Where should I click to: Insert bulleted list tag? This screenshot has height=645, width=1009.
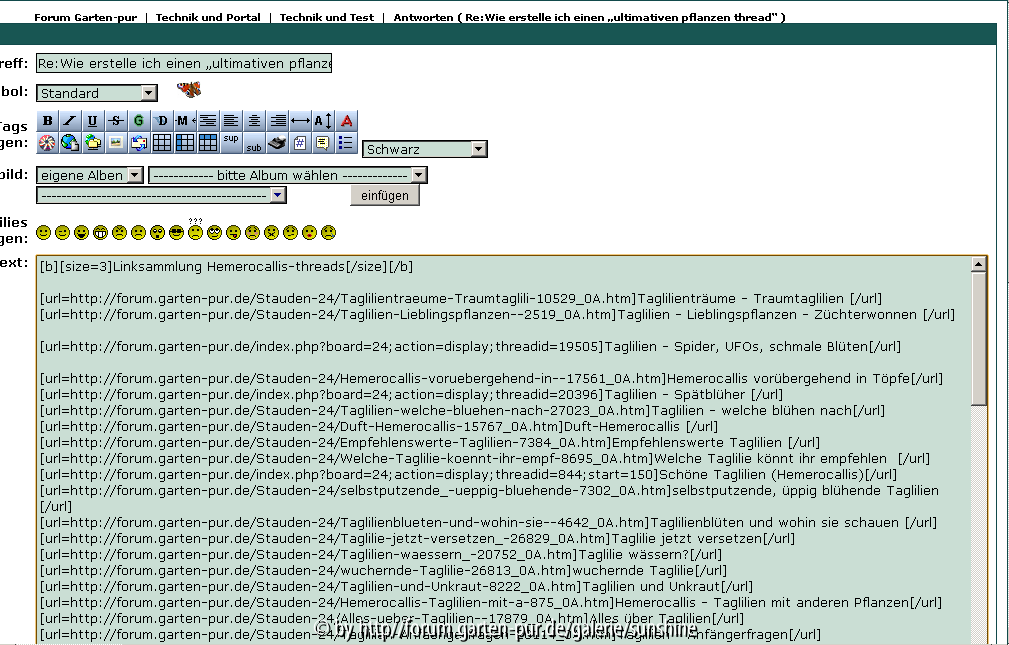[346, 143]
